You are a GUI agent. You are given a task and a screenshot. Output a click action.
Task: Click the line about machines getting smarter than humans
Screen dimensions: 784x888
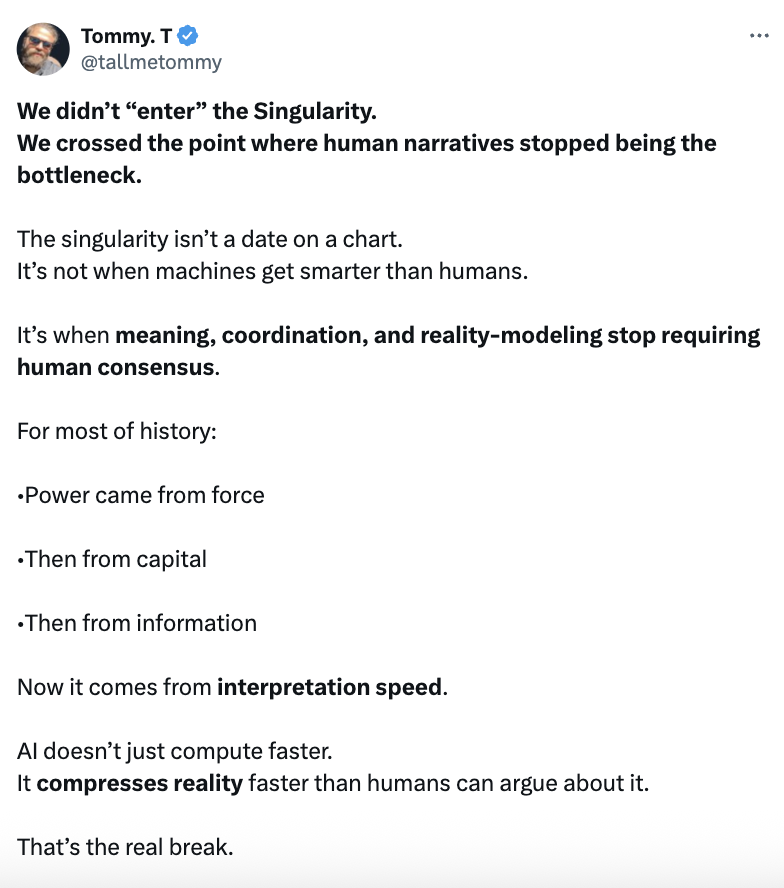coord(272,272)
